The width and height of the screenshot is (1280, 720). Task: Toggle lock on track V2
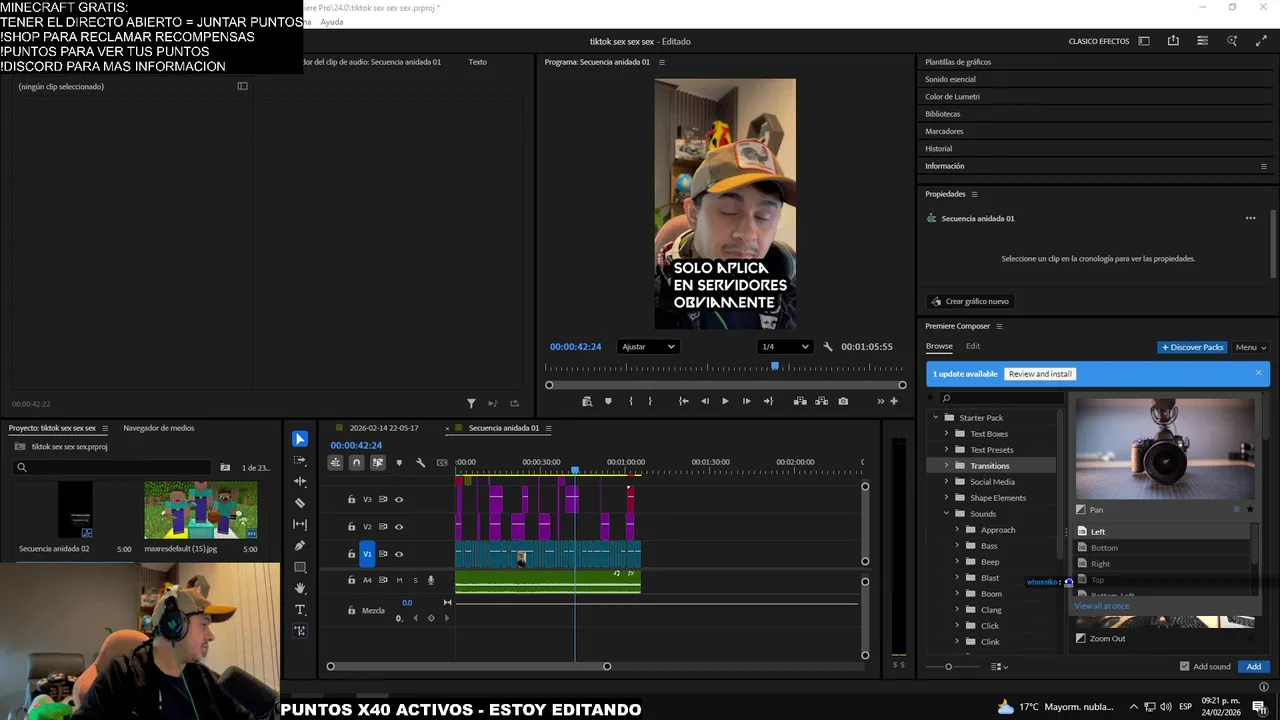(x=351, y=526)
